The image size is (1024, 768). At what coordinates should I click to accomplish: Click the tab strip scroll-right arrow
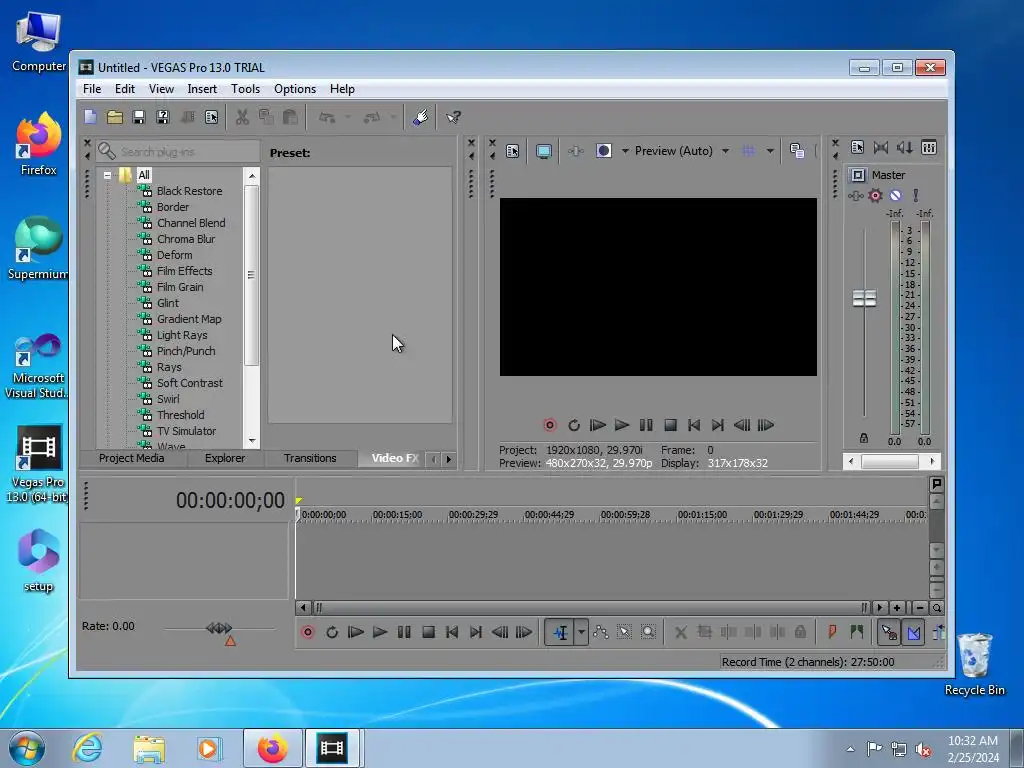(449, 459)
